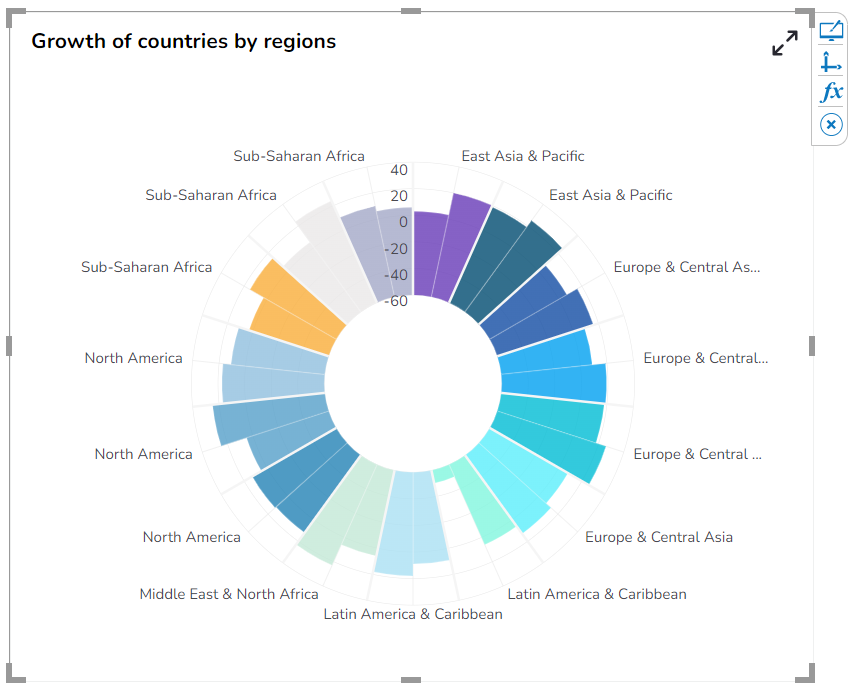This screenshot has height=687, width=852.
Task: Click the 'Middle East & North Africa' label
Action: (229, 594)
